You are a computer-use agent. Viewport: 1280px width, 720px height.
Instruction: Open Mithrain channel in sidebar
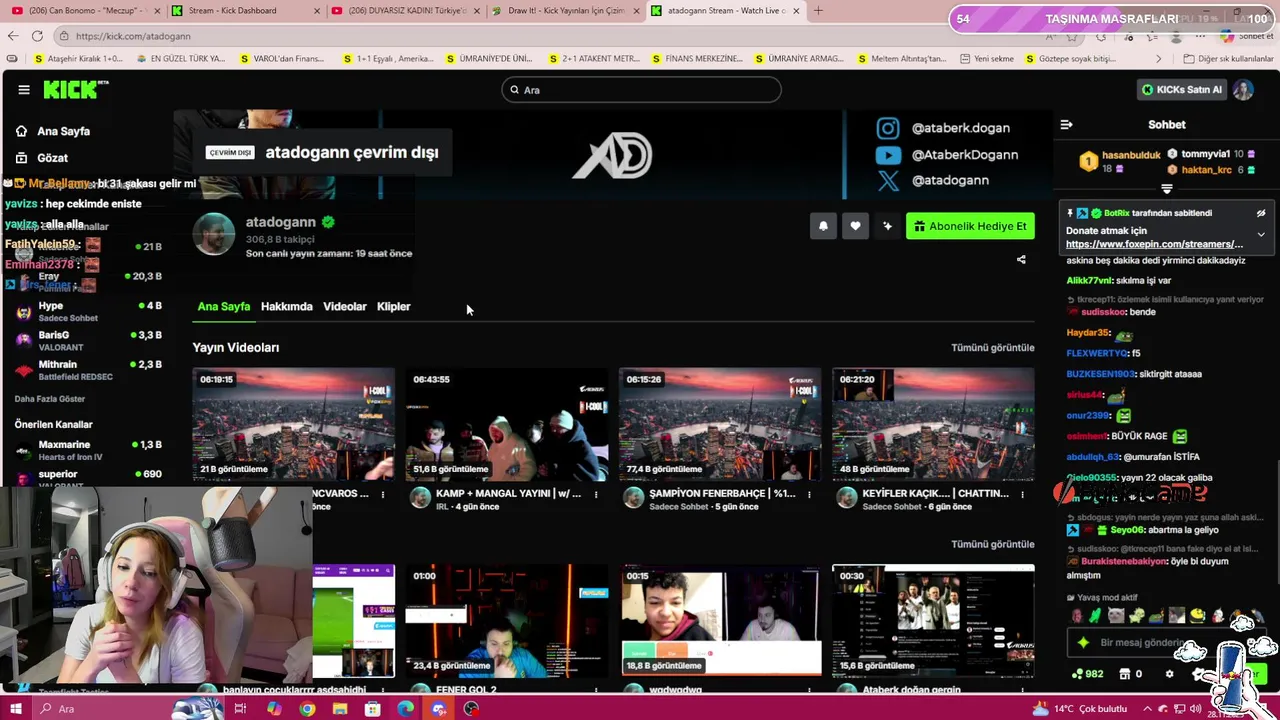click(88, 370)
